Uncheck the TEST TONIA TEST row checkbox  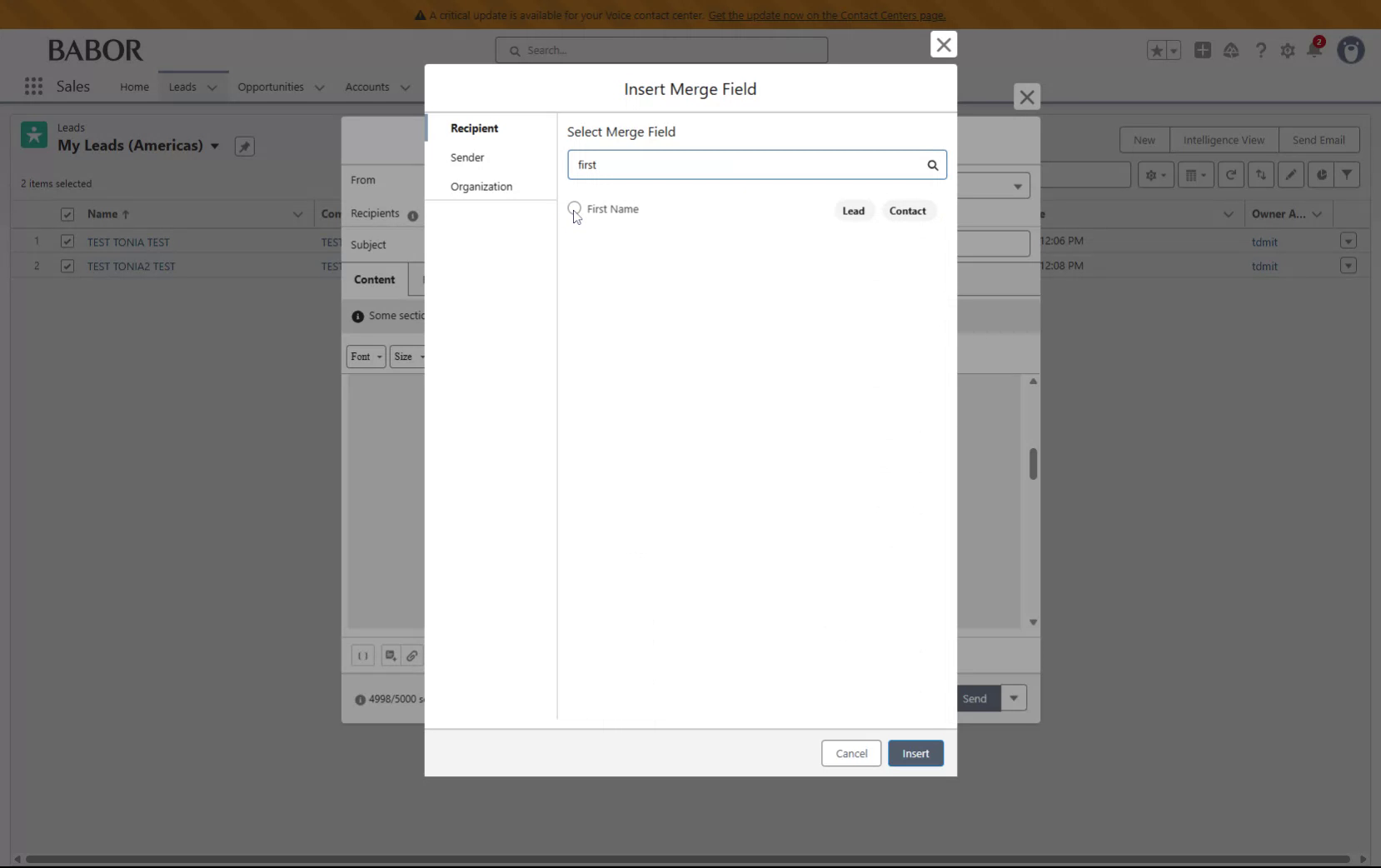tap(67, 242)
